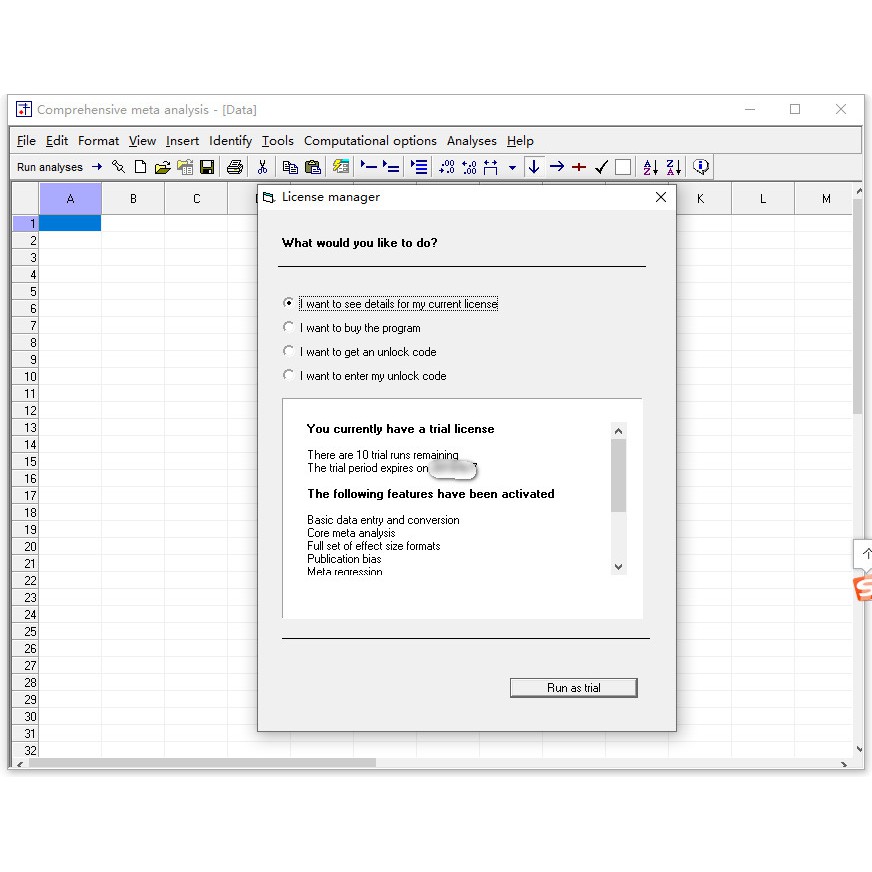Click the single-line row insert icon
Screen dimensions: 872x872
click(x=368, y=167)
